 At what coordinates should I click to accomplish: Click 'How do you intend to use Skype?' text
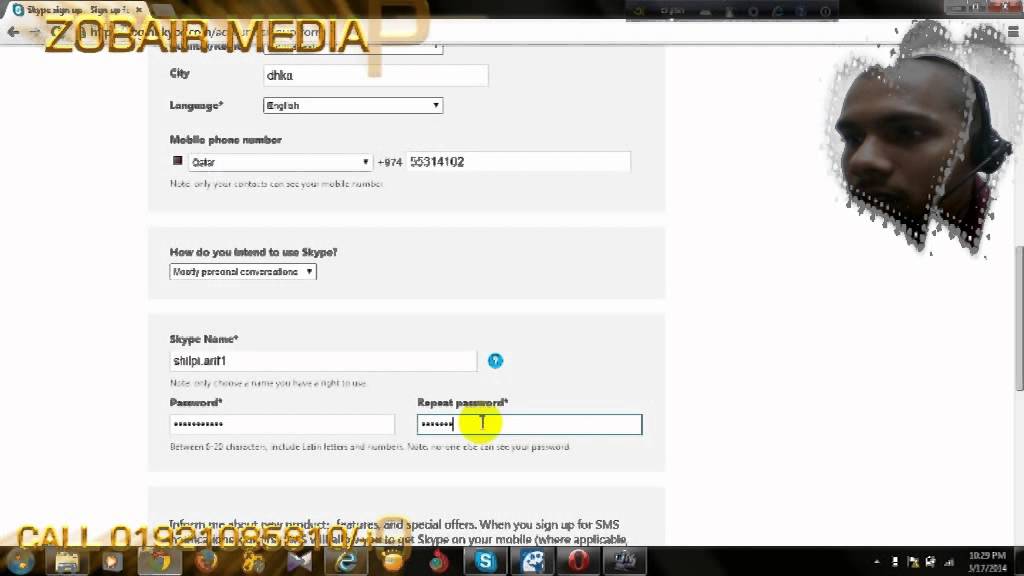click(x=253, y=252)
